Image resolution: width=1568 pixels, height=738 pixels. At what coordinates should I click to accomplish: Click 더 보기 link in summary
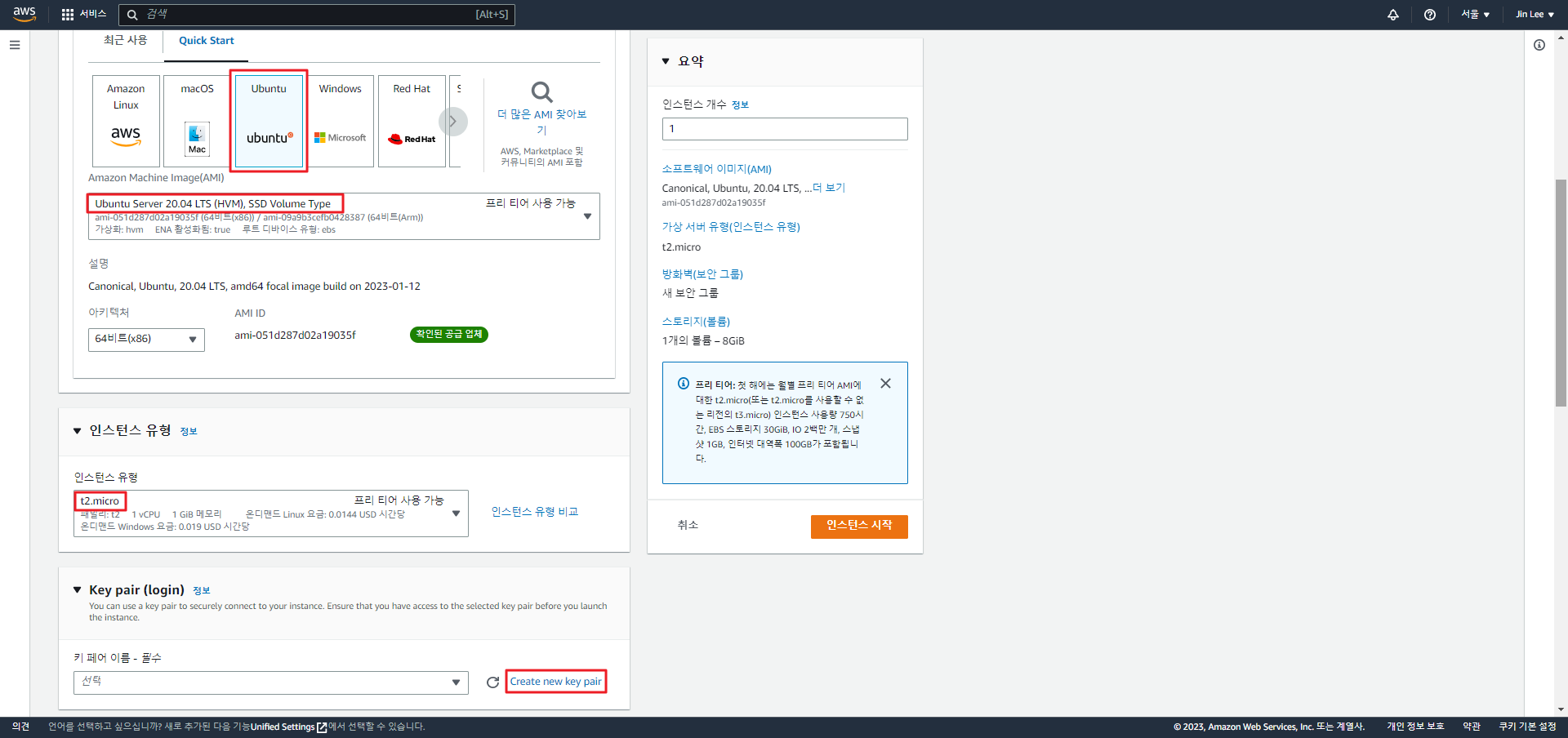829,188
